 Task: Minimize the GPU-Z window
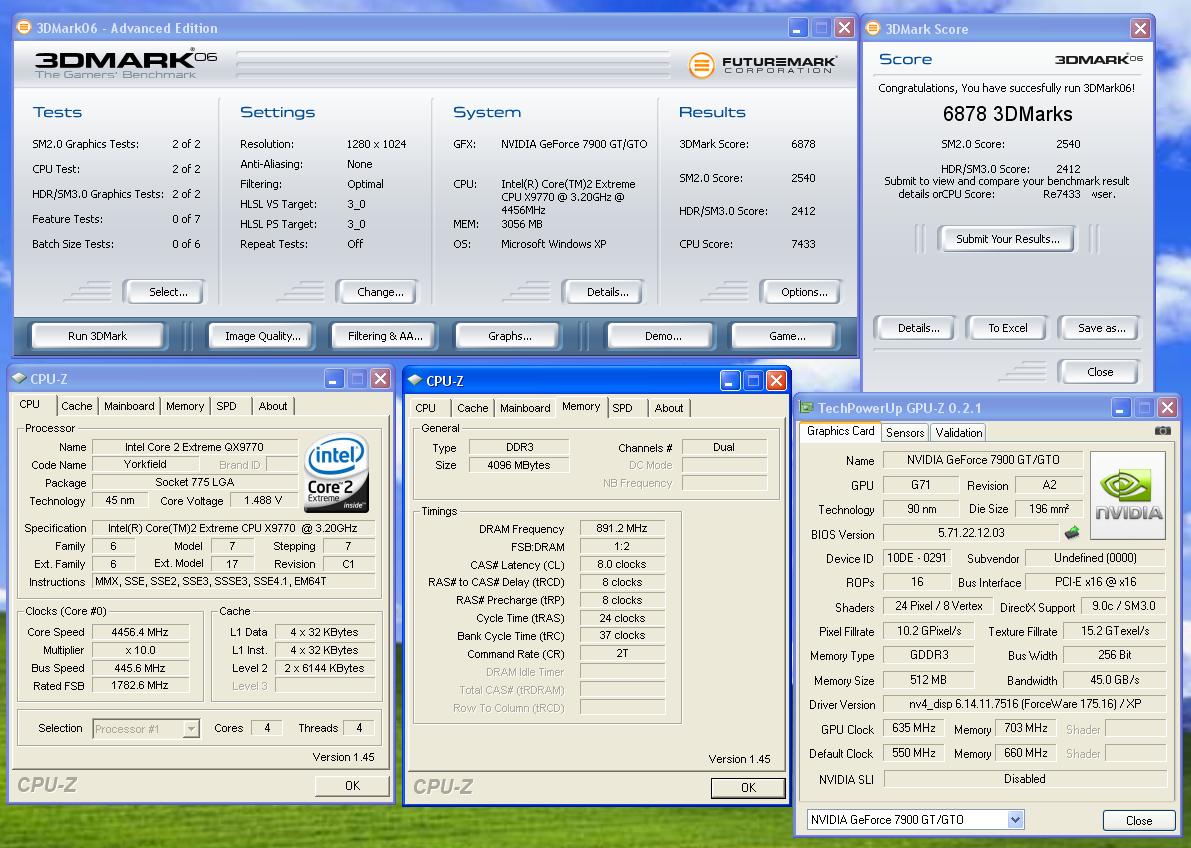pos(1121,408)
